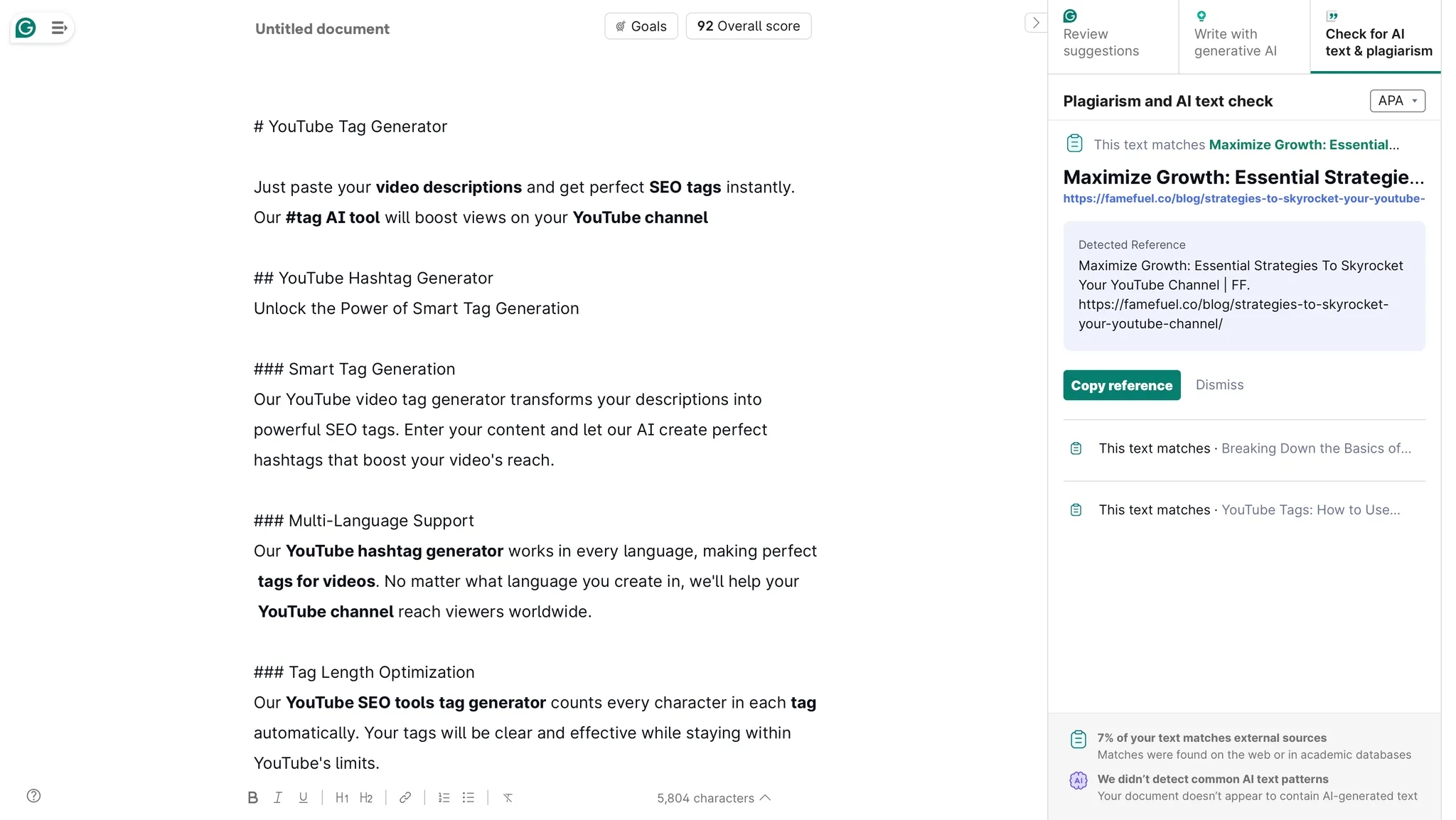The image size is (1456, 820).
Task: Click the plagiarism clipboard icon beside 7% matches
Action: [1078, 739]
